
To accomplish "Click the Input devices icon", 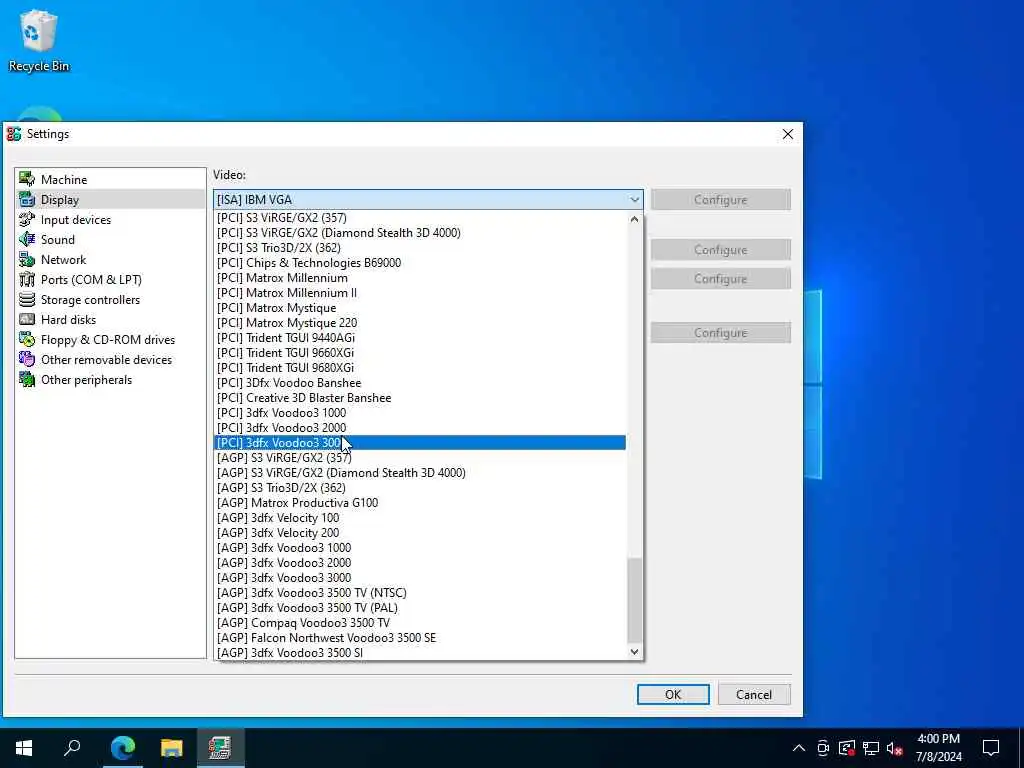I will 27,219.
